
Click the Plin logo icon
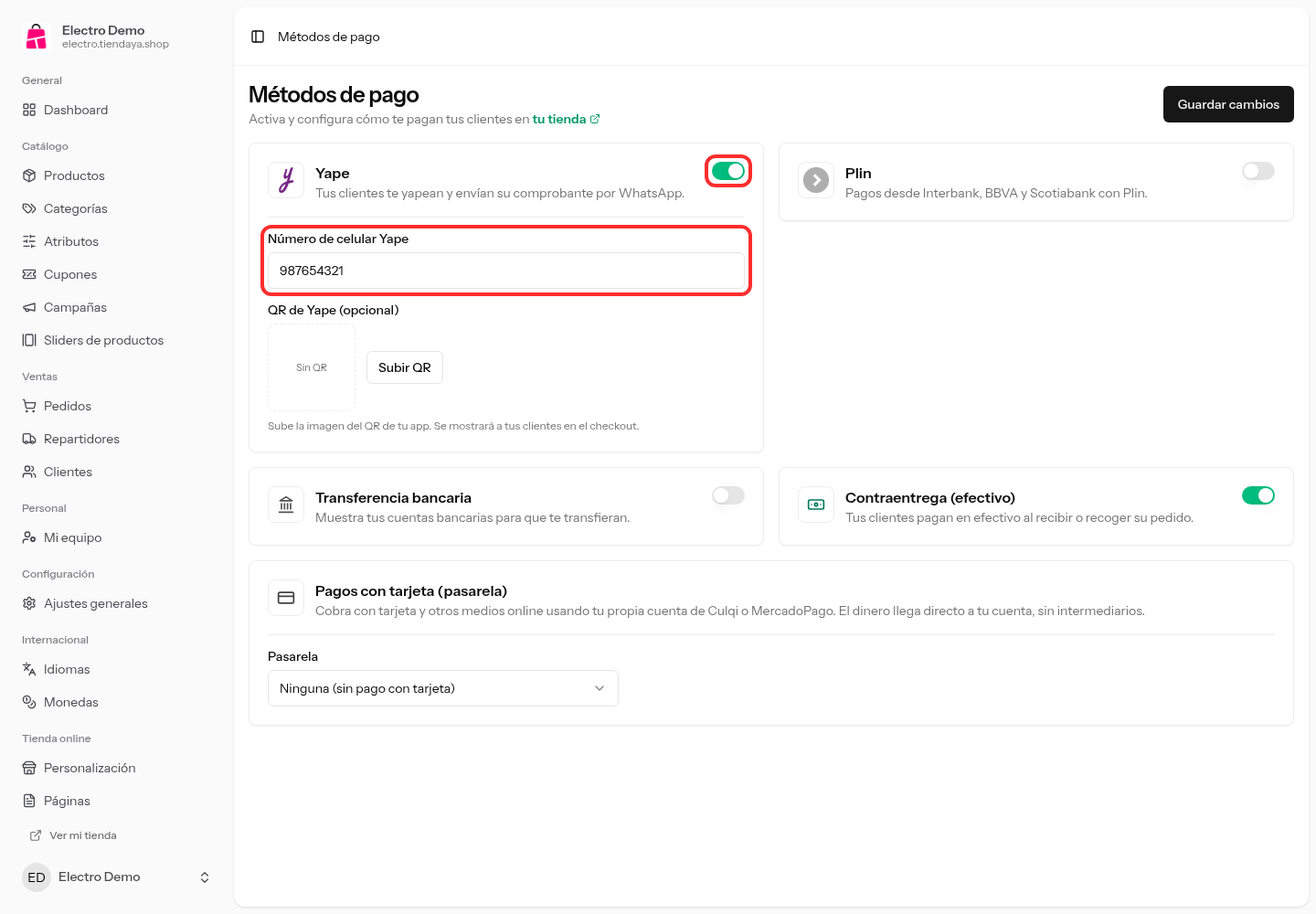click(816, 180)
